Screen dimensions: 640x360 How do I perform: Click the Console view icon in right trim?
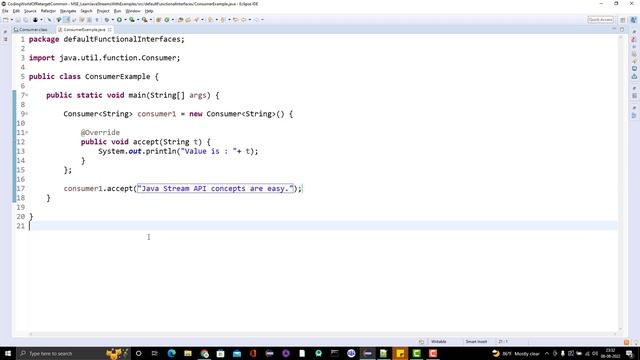[634, 69]
